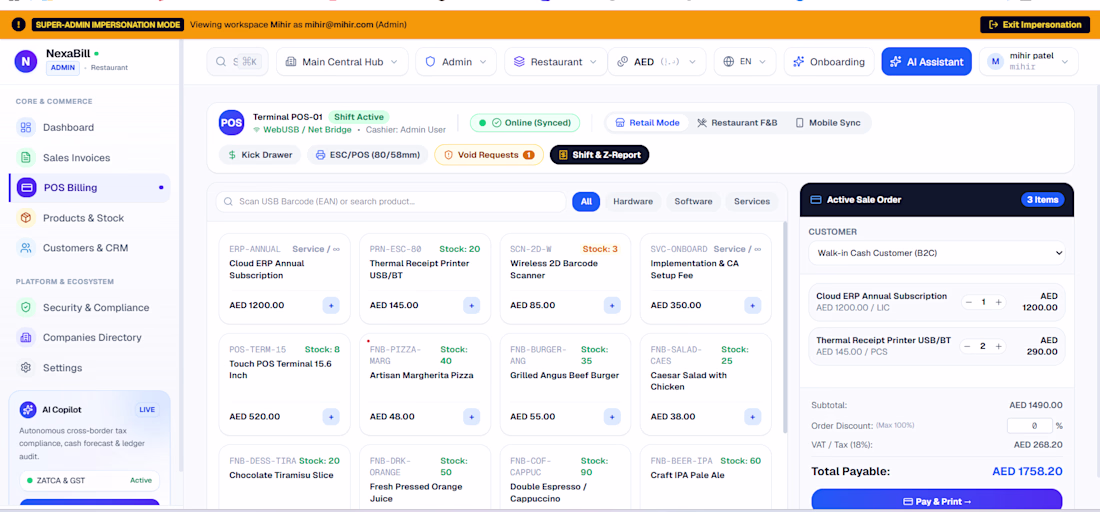Switch to Mobile Sync mode
The height and width of the screenshot is (512, 1100).
coord(828,123)
